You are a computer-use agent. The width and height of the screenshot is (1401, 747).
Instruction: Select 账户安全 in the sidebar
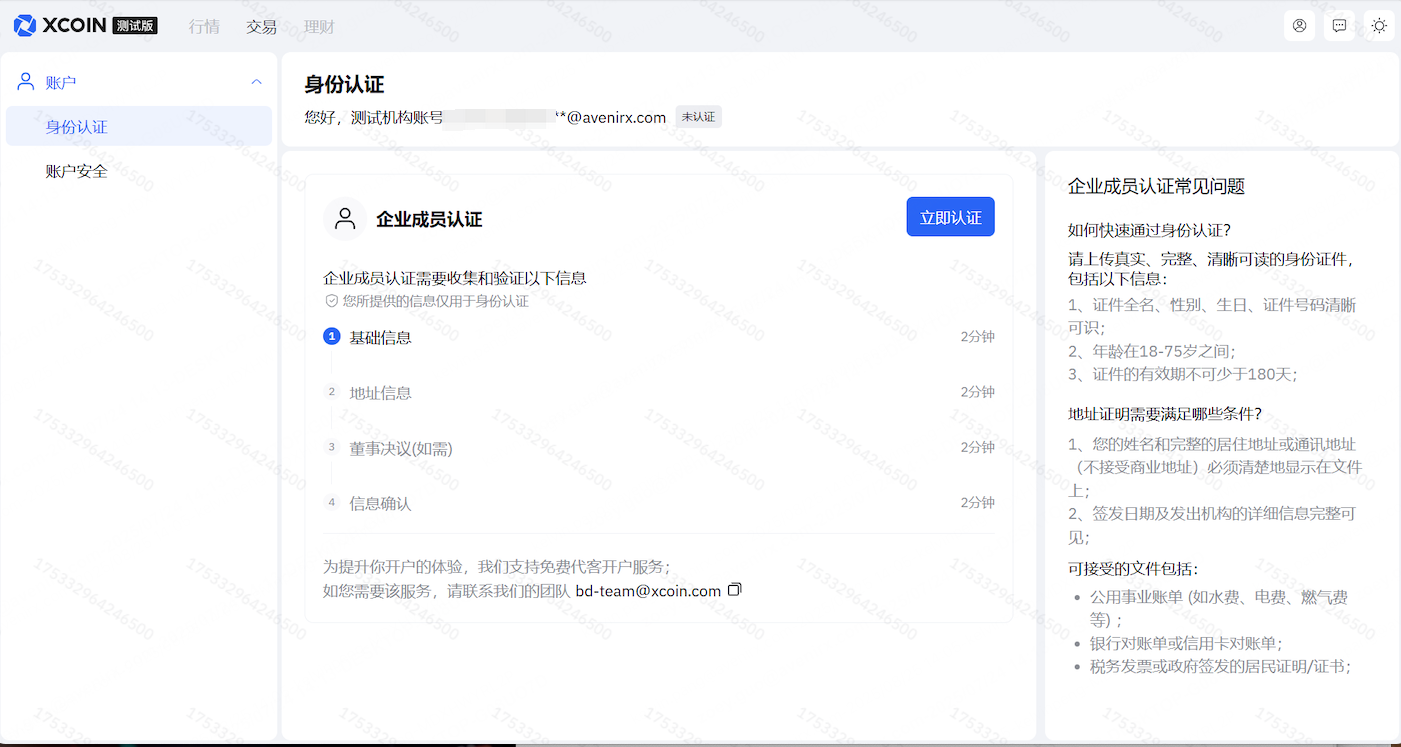[x=77, y=171]
